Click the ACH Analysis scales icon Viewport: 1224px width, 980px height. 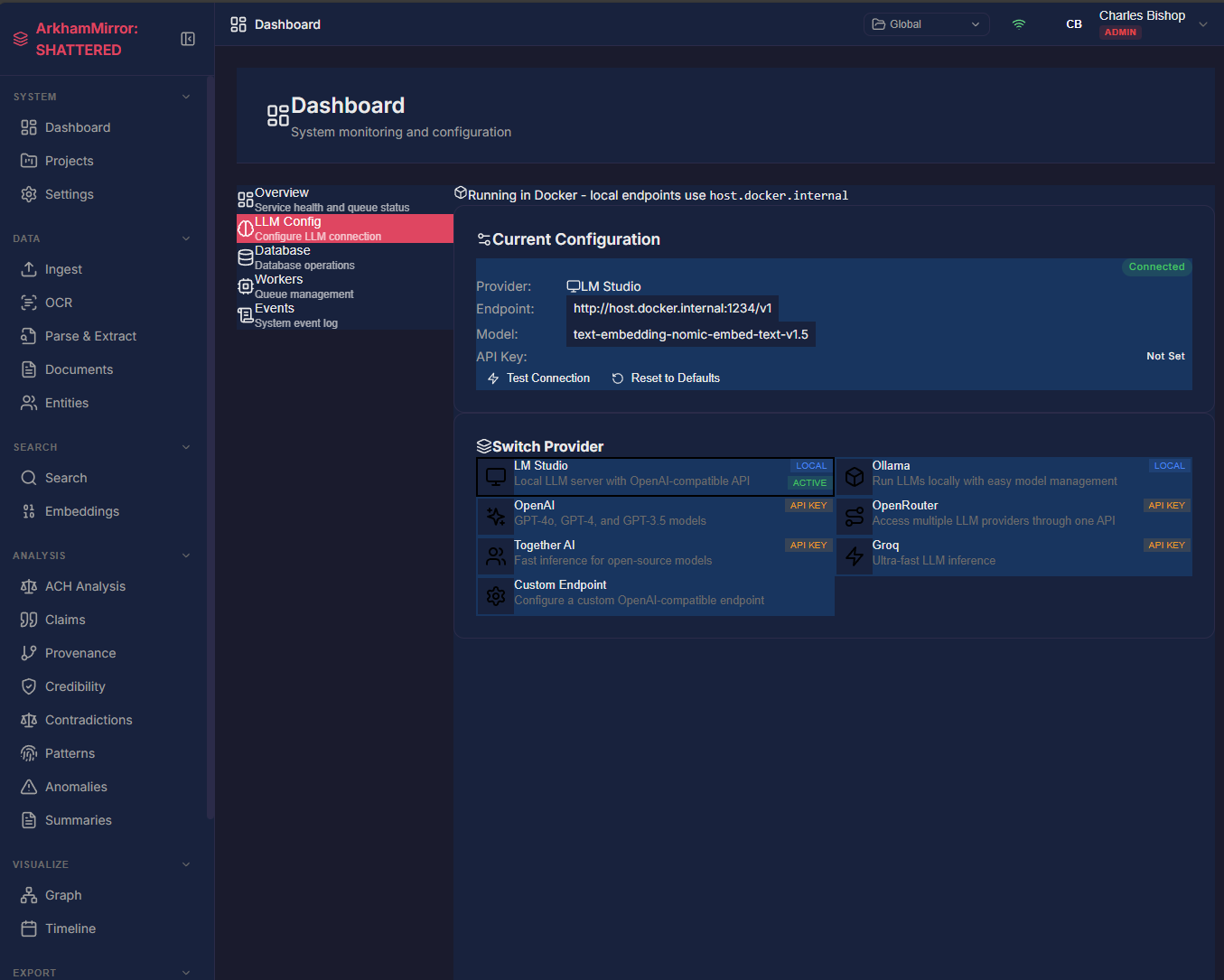[29, 586]
